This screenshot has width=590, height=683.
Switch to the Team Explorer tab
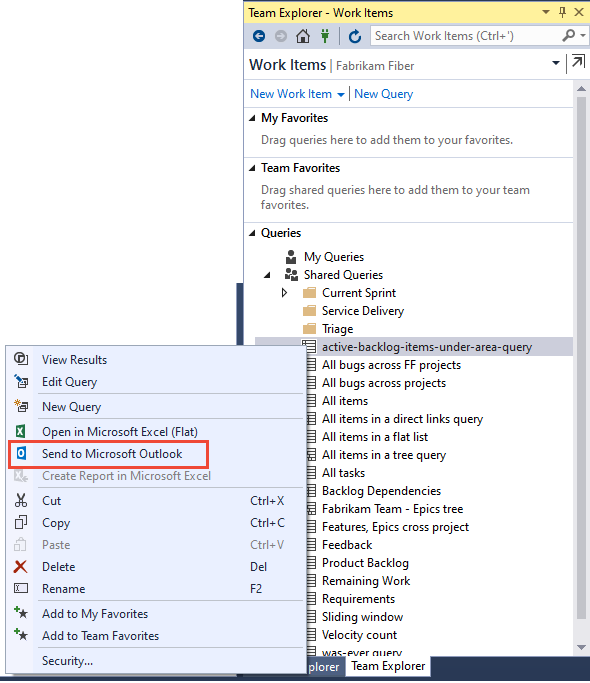pos(388,666)
